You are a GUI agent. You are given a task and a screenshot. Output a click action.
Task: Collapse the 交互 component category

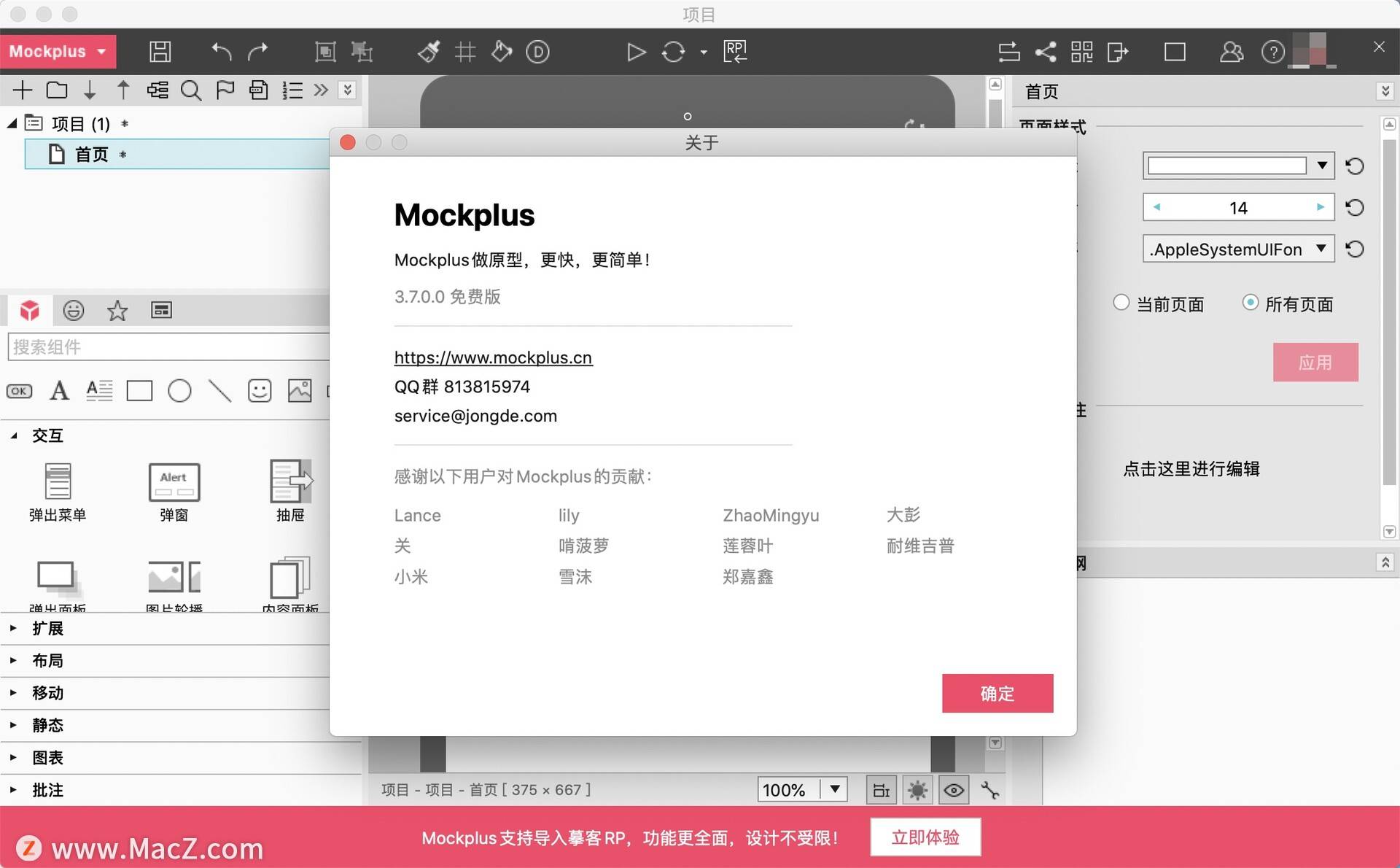click(13, 435)
